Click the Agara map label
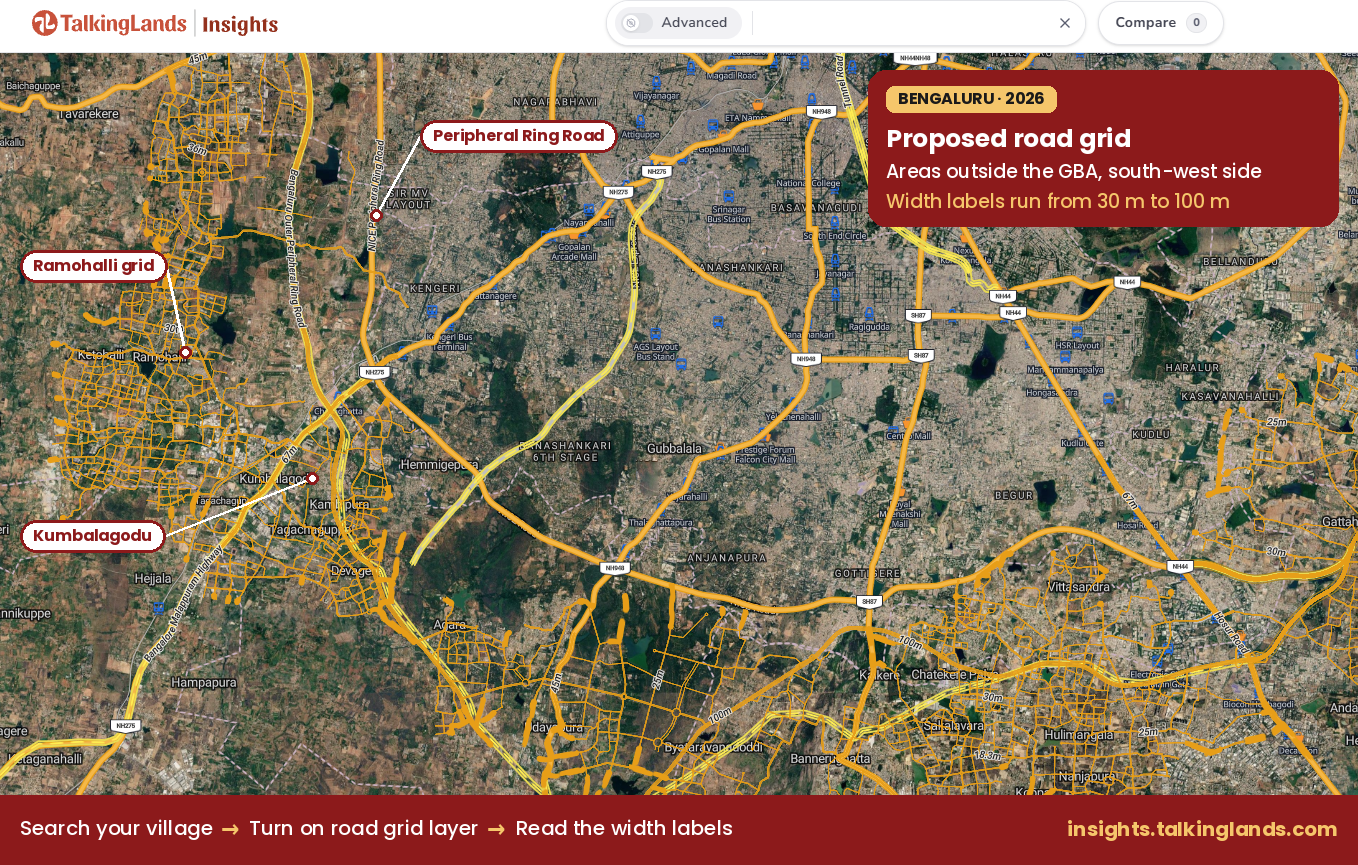Viewport: 1358px width, 865px height. point(450,625)
